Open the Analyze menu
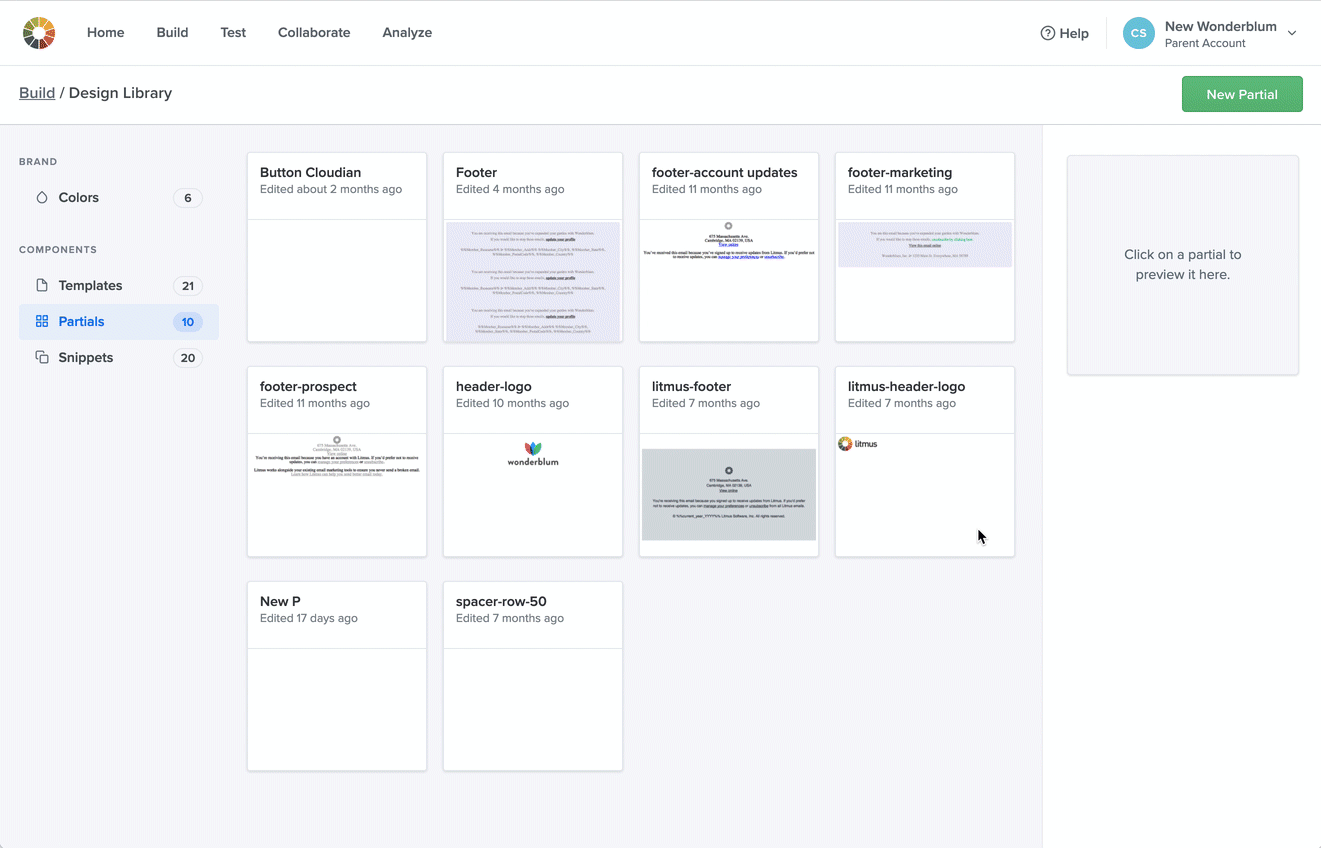This screenshot has width=1321, height=848. 407,33
